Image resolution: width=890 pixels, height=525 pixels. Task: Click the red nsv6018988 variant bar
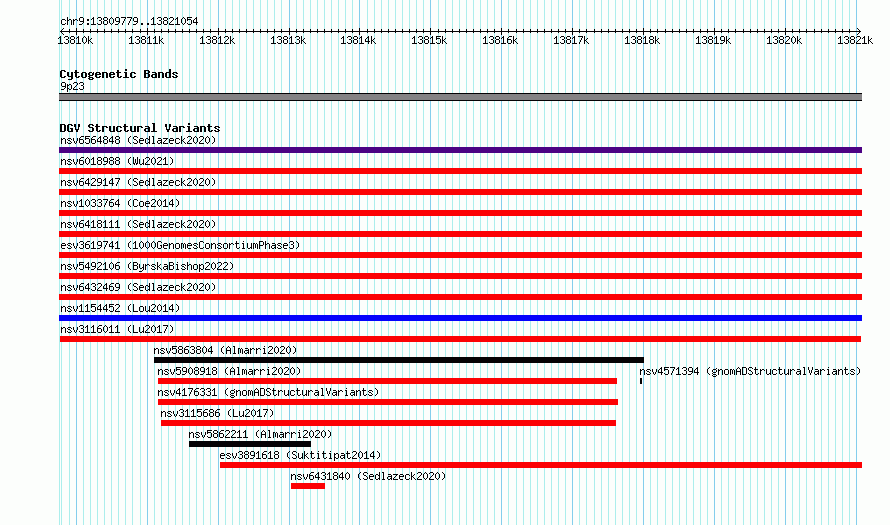[460, 171]
